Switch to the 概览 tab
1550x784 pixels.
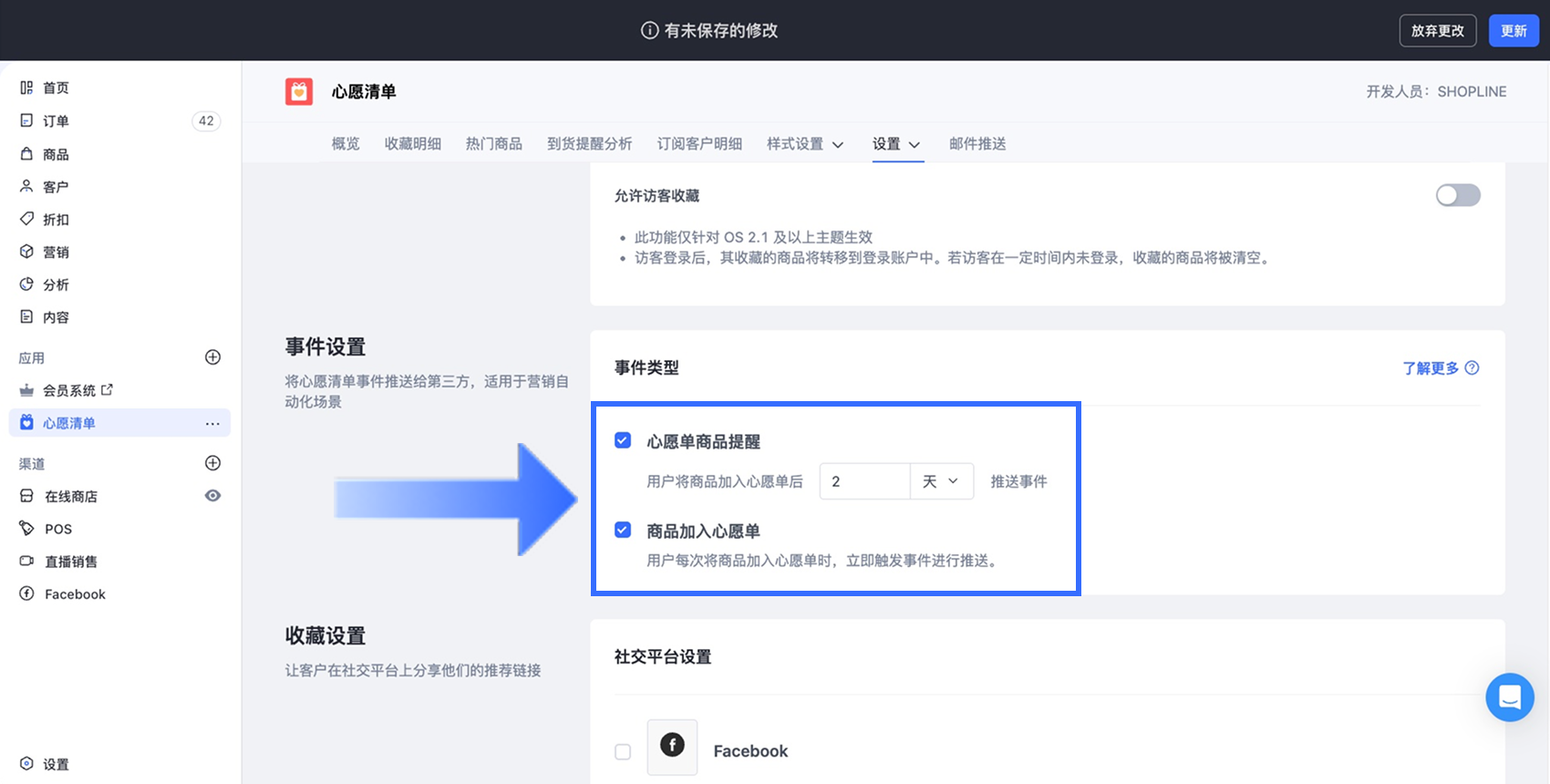[346, 144]
